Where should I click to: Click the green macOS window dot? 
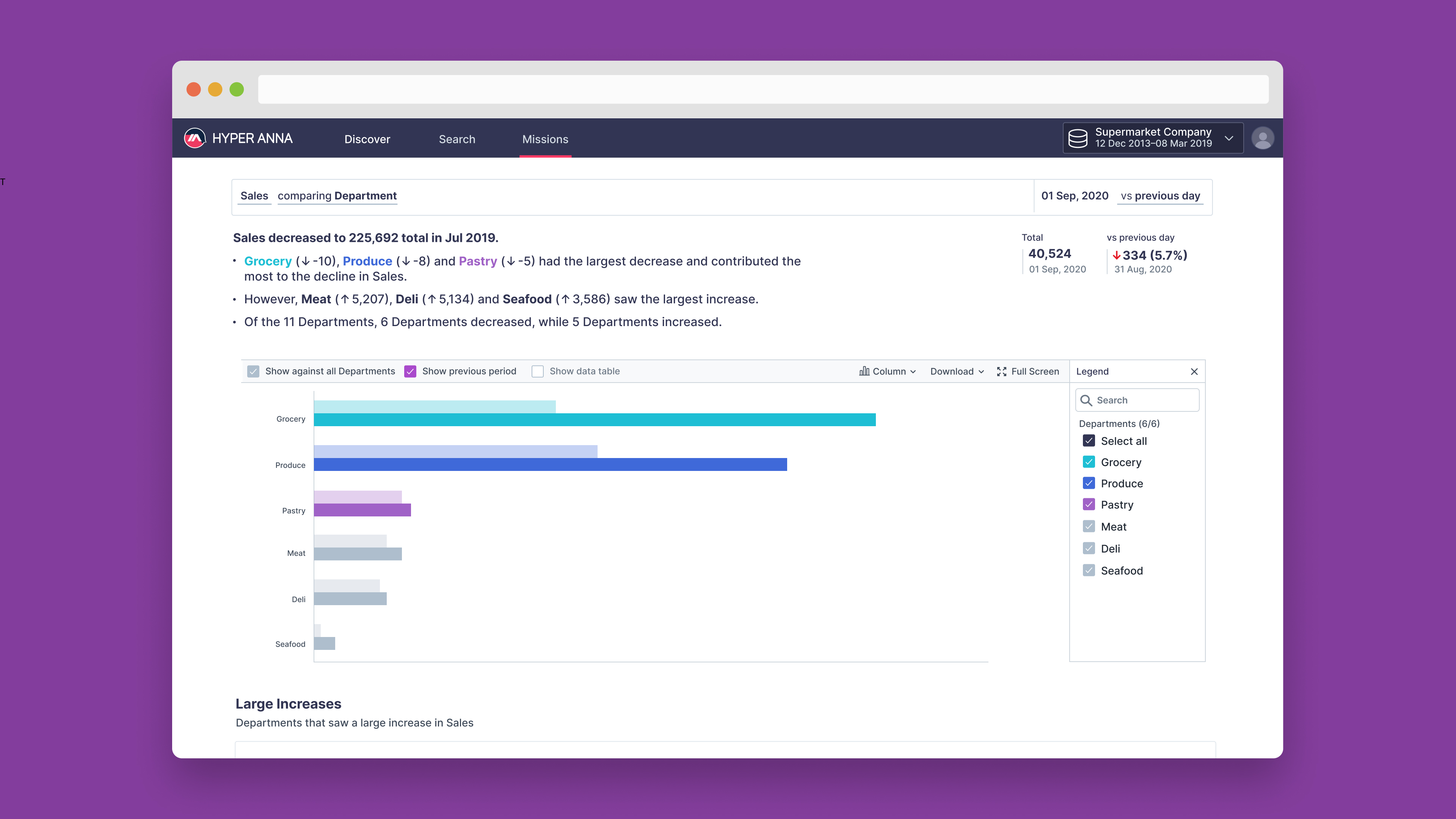click(x=237, y=89)
